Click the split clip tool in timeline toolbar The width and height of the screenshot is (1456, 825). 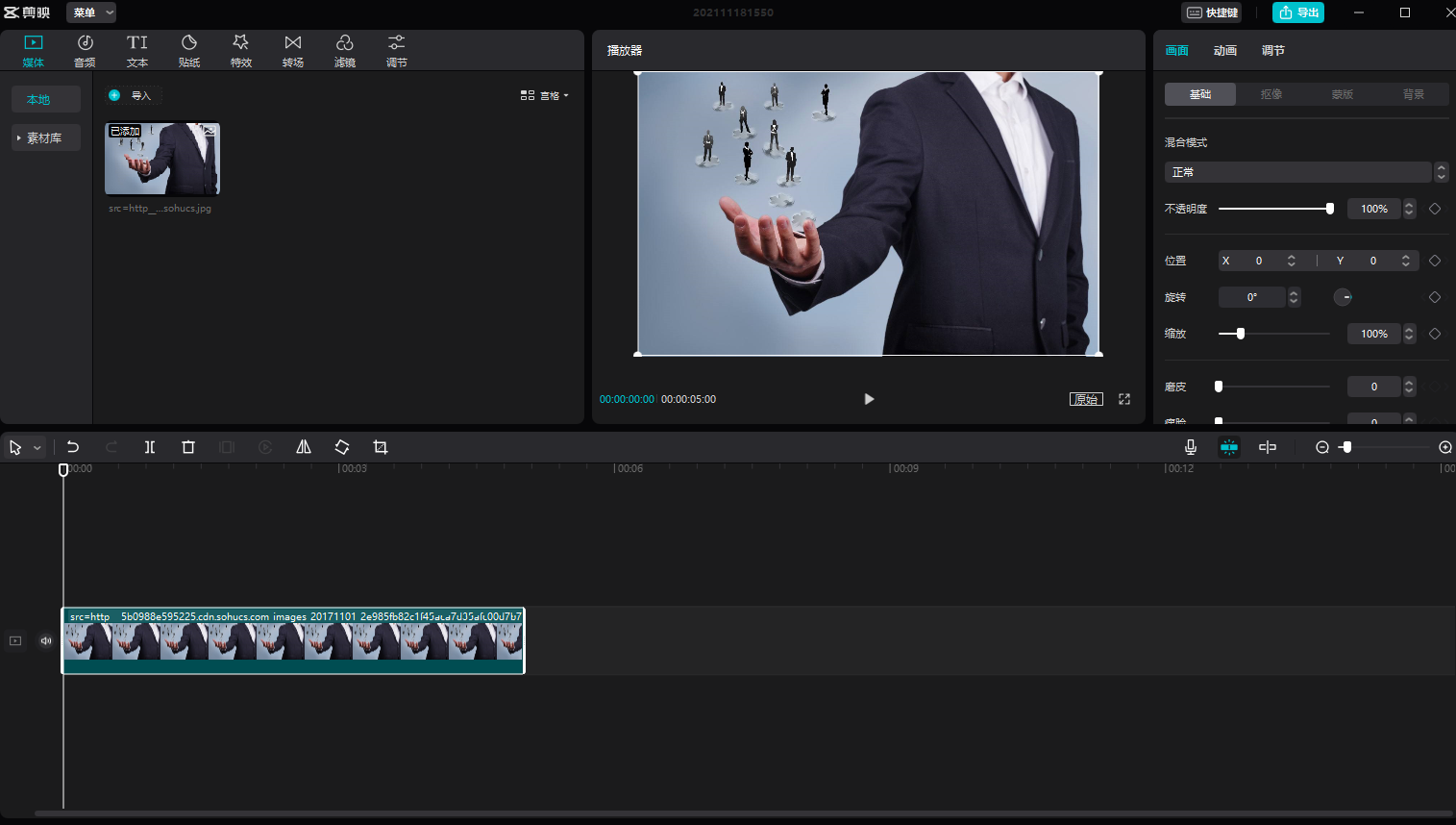(150, 447)
